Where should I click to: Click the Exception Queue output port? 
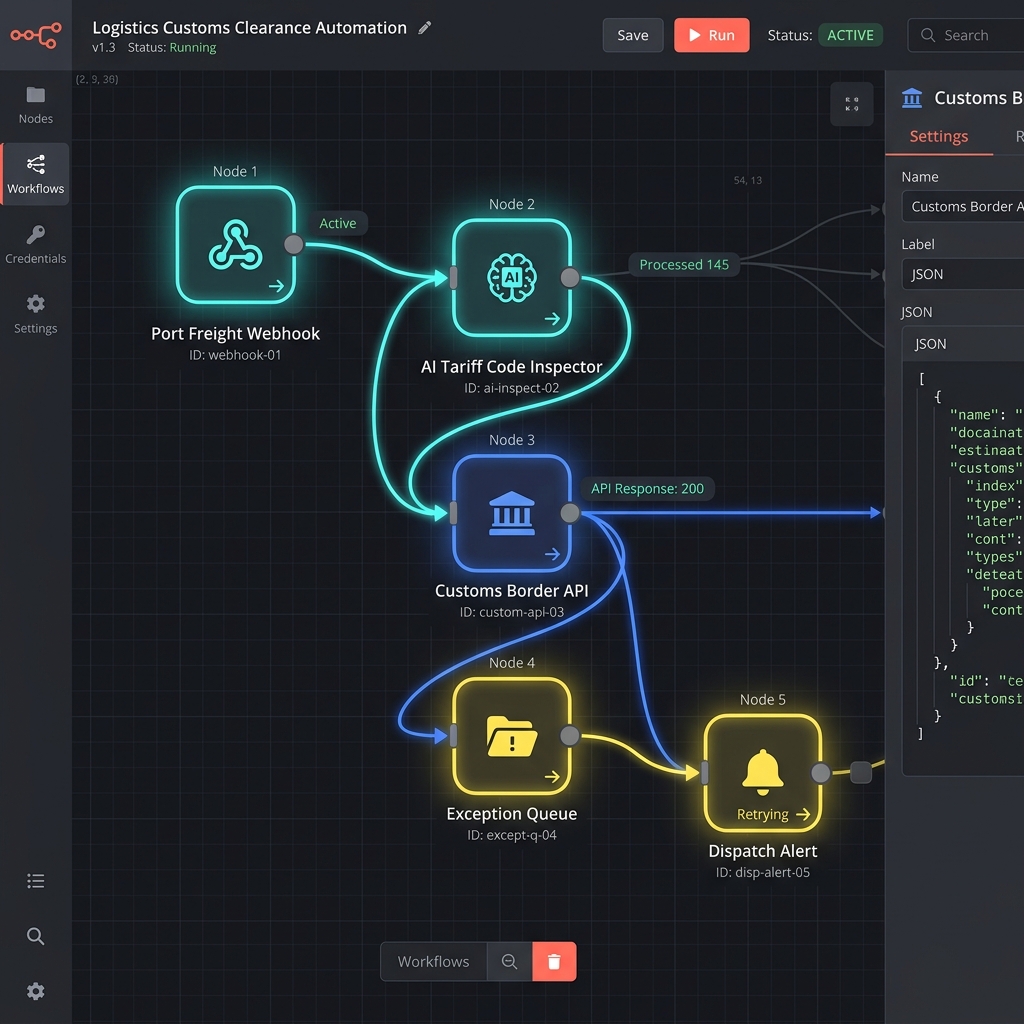click(x=570, y=736)
